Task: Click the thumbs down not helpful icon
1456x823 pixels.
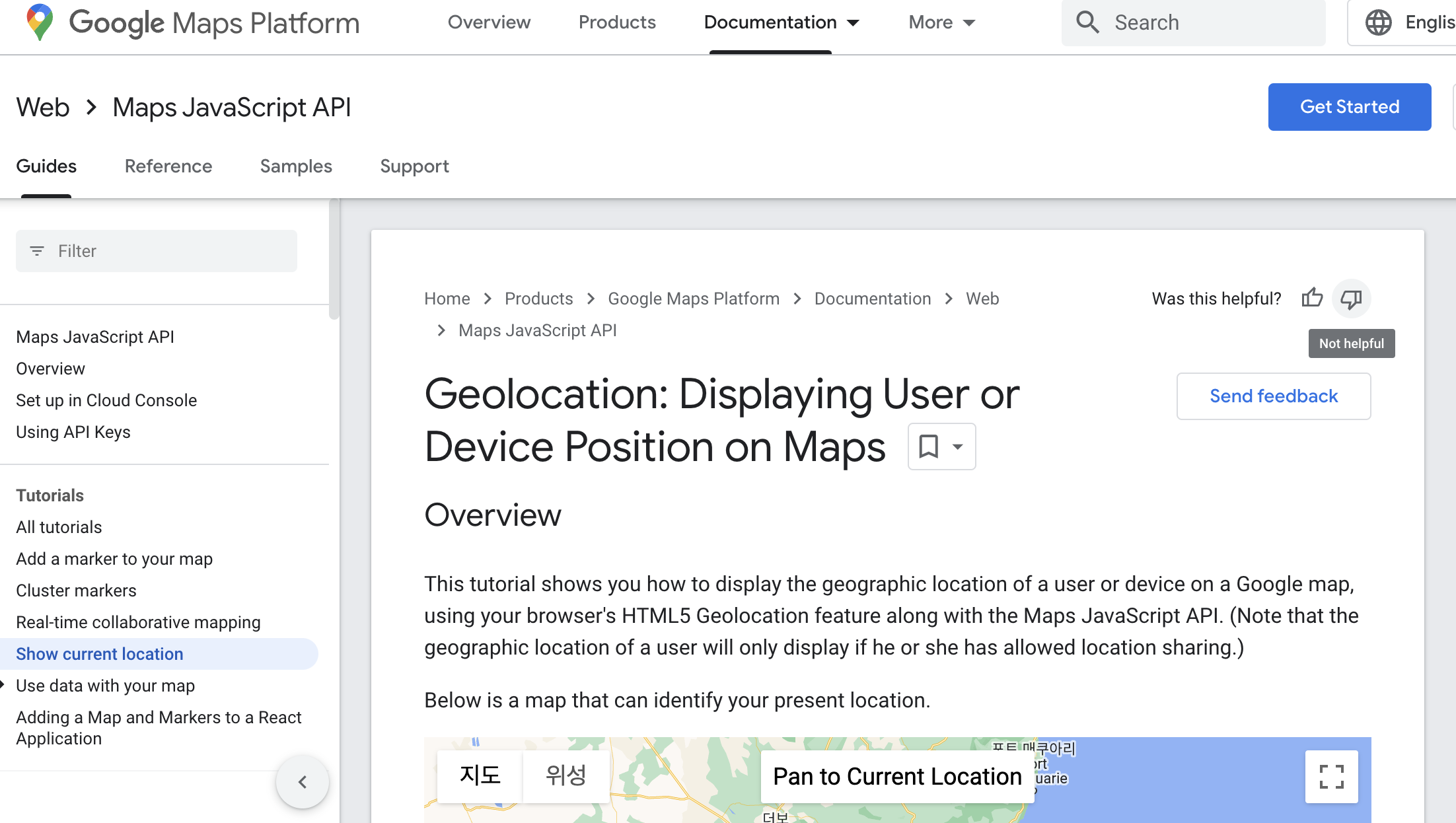Action: click(x=1351, y=299)
